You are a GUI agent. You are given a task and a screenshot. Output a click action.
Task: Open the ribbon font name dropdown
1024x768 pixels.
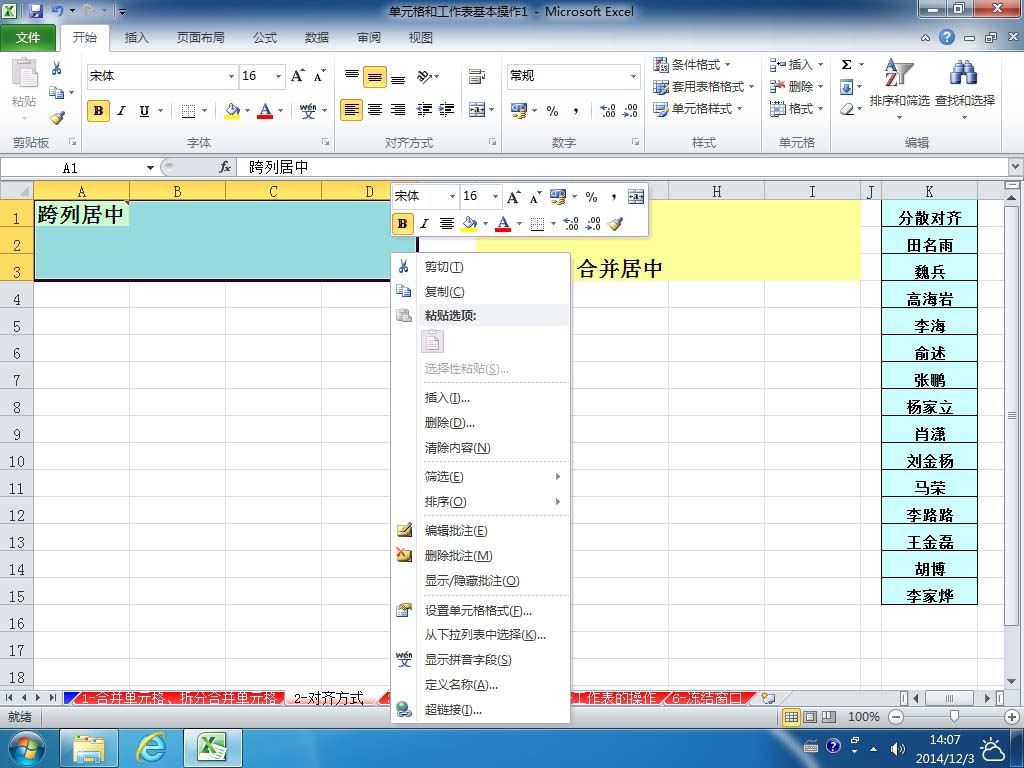(x=231, y=76)
